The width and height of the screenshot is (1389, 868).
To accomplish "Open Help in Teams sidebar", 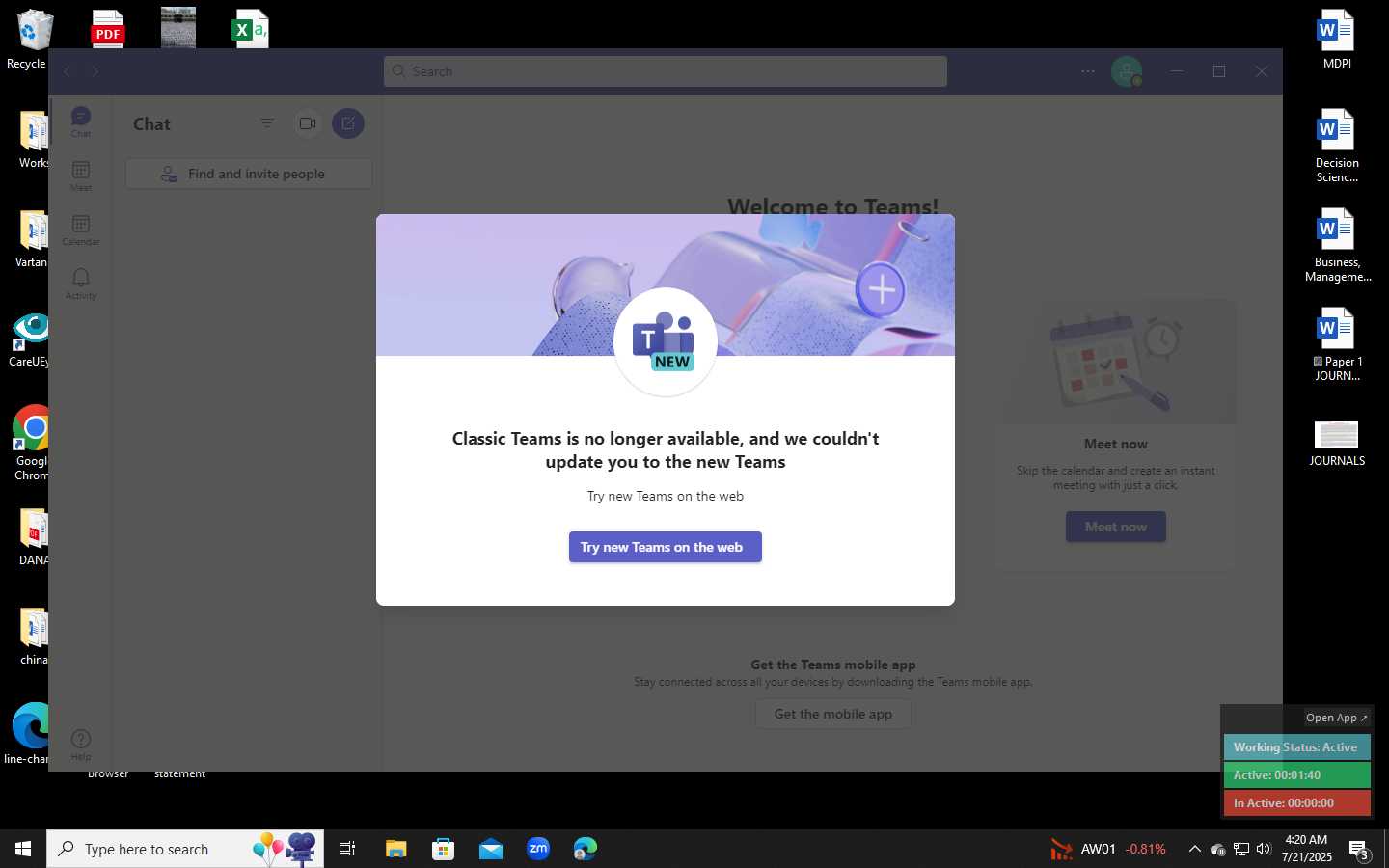I will tap(81, 745).
